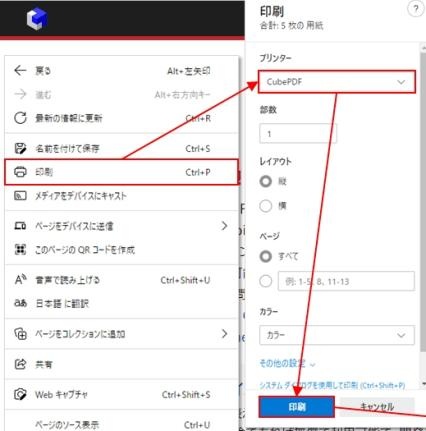Screen dimensions: 426x431
Task: Click the QR code icon in the menu
Action: pyautogui.click(x=20, y=249)
